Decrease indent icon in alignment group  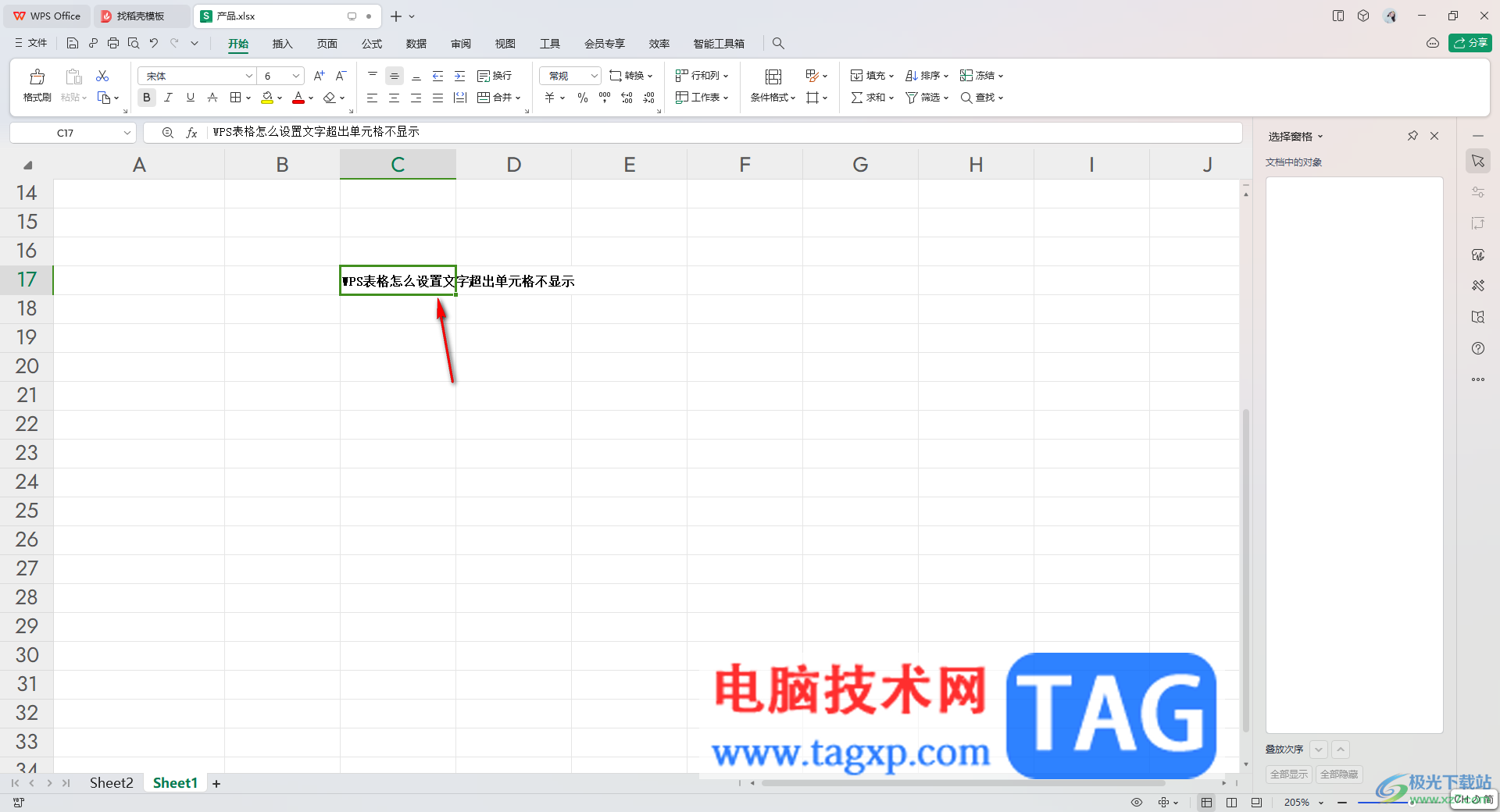click(437, 76)
